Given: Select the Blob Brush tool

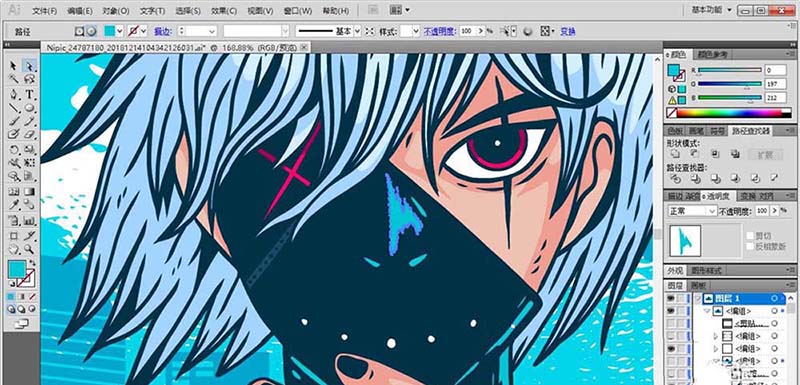Looking at the screenshot, I should pyautogui.click(x=14, y=135).
